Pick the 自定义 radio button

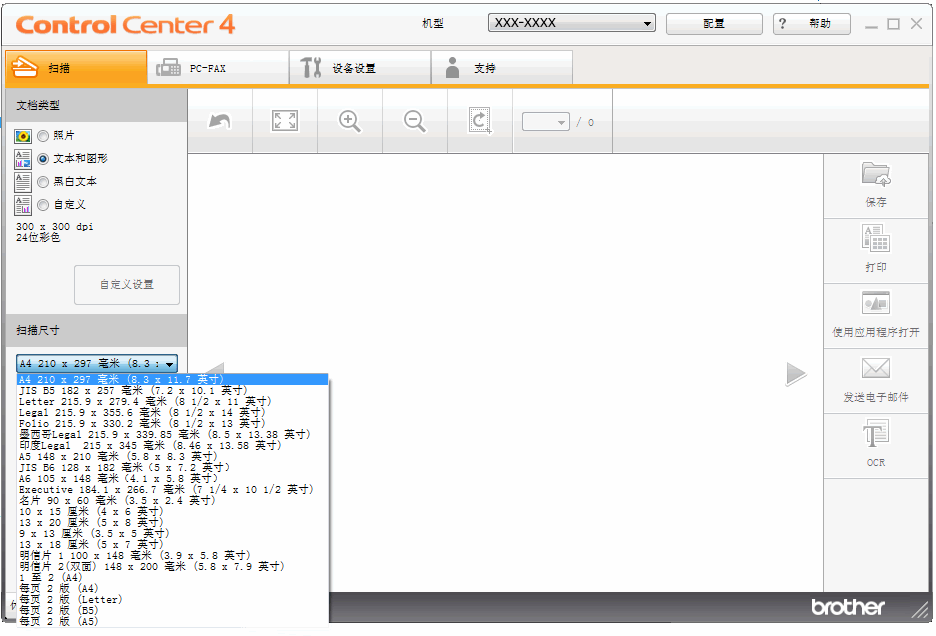43,205
